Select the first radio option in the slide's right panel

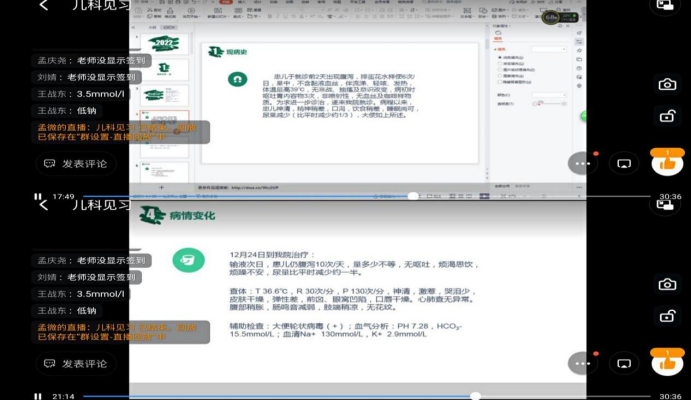click(x=501, y=58)
